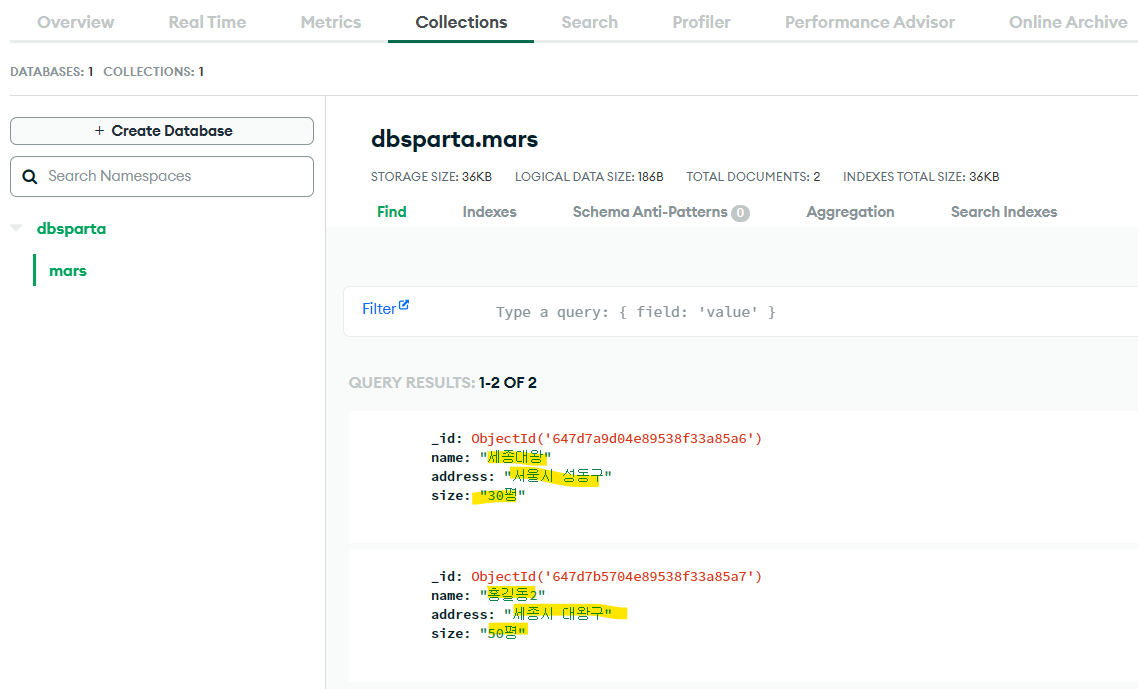Click size value "30평"
Viewport: 1138px width, 689px height.
click(x=502, y=495)
